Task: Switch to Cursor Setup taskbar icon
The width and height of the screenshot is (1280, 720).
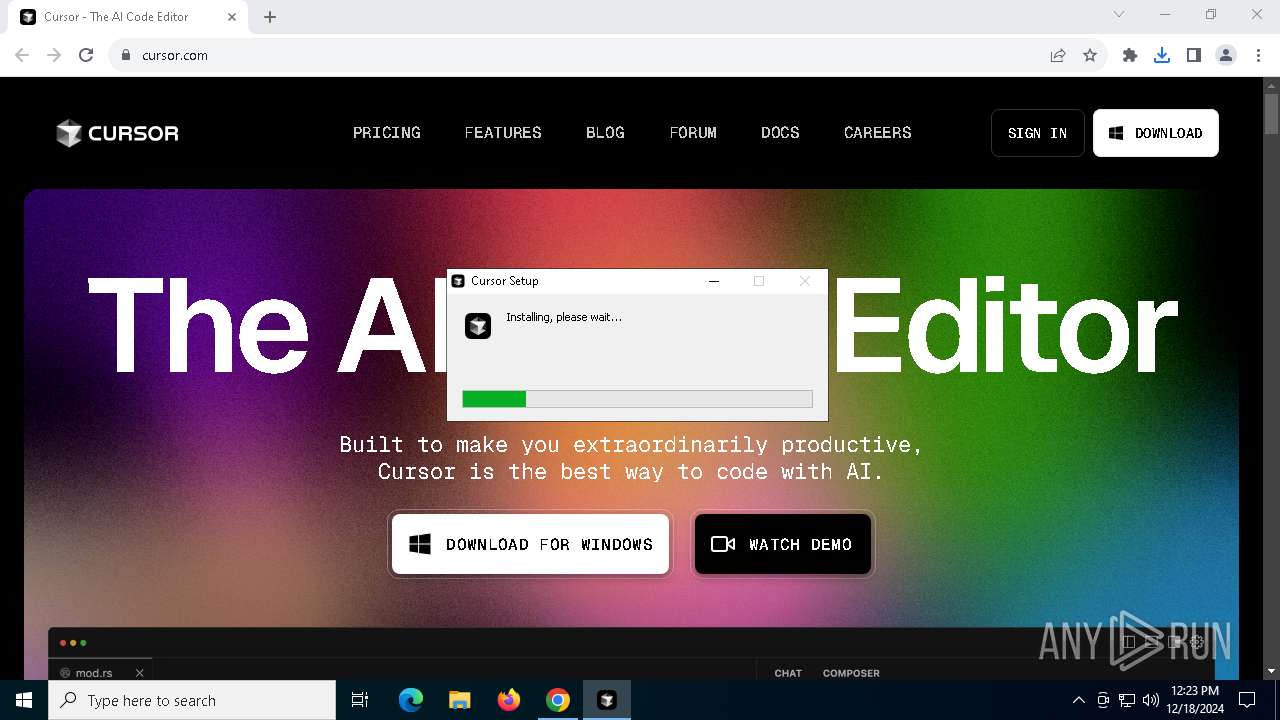Action: [607, 700]
